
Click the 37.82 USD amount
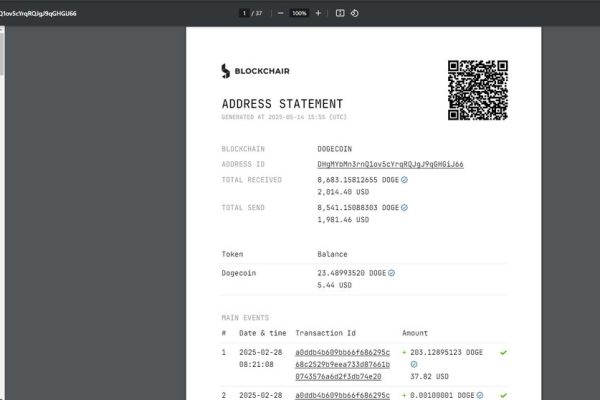(x=429, y=377)
